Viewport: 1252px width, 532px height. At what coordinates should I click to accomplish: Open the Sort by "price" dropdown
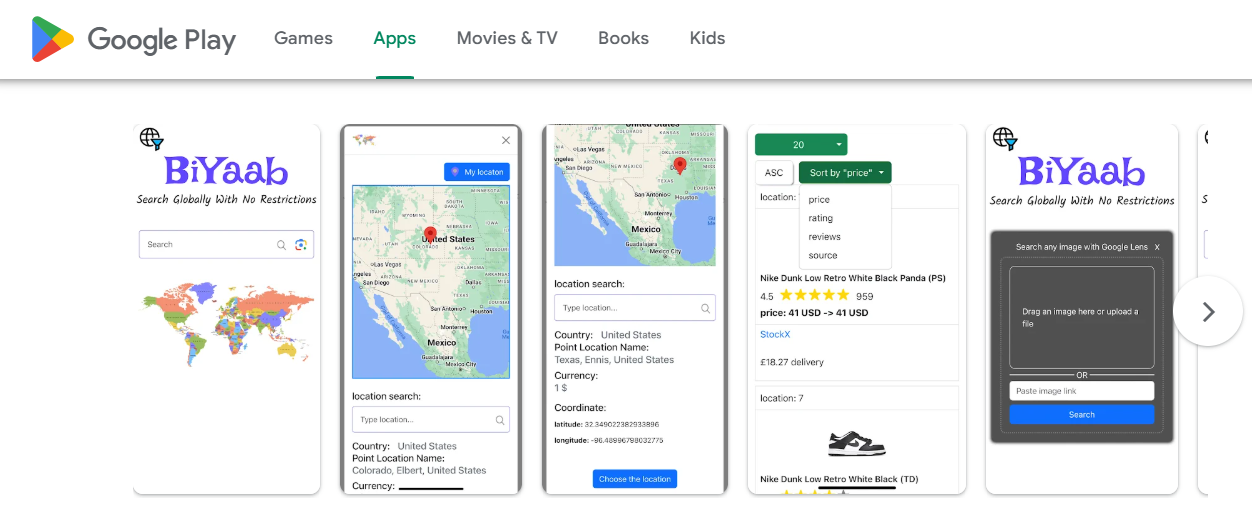[845, 172]
